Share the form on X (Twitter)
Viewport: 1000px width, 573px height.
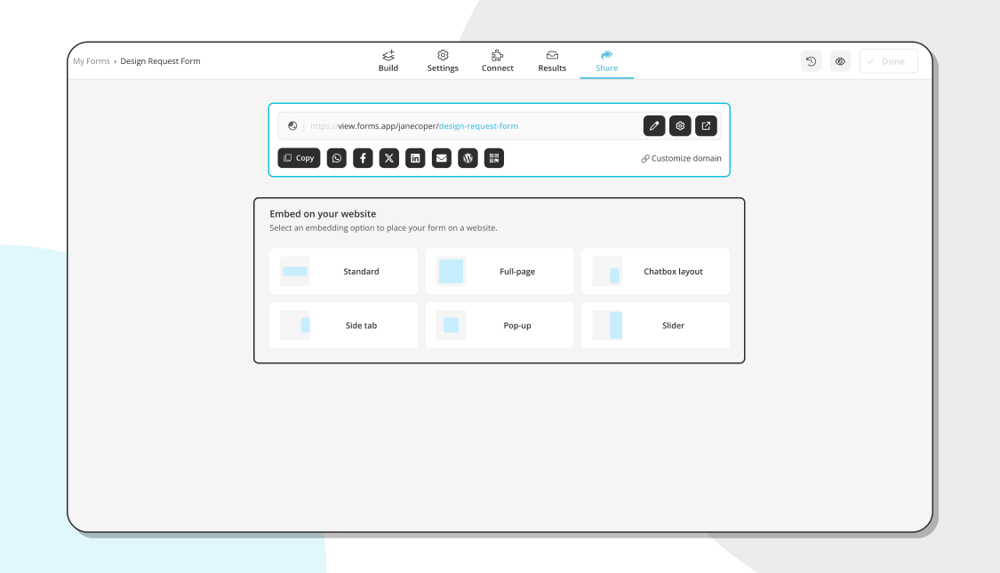pyautogui.click(x=389, y=158)
